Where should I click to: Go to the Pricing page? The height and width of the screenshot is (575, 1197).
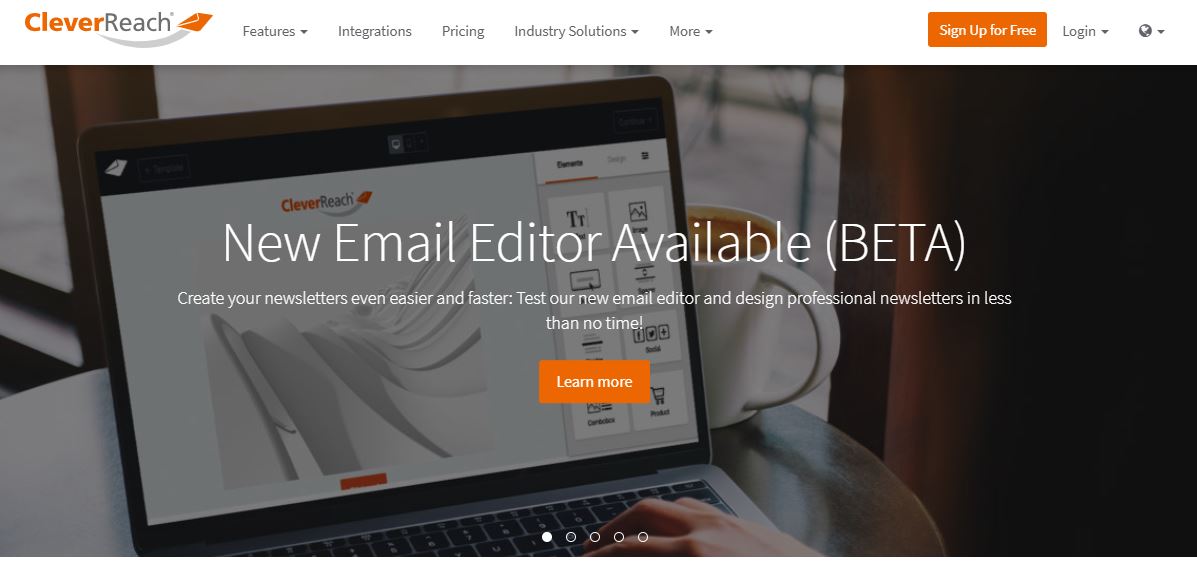click(x=463, y=31)
